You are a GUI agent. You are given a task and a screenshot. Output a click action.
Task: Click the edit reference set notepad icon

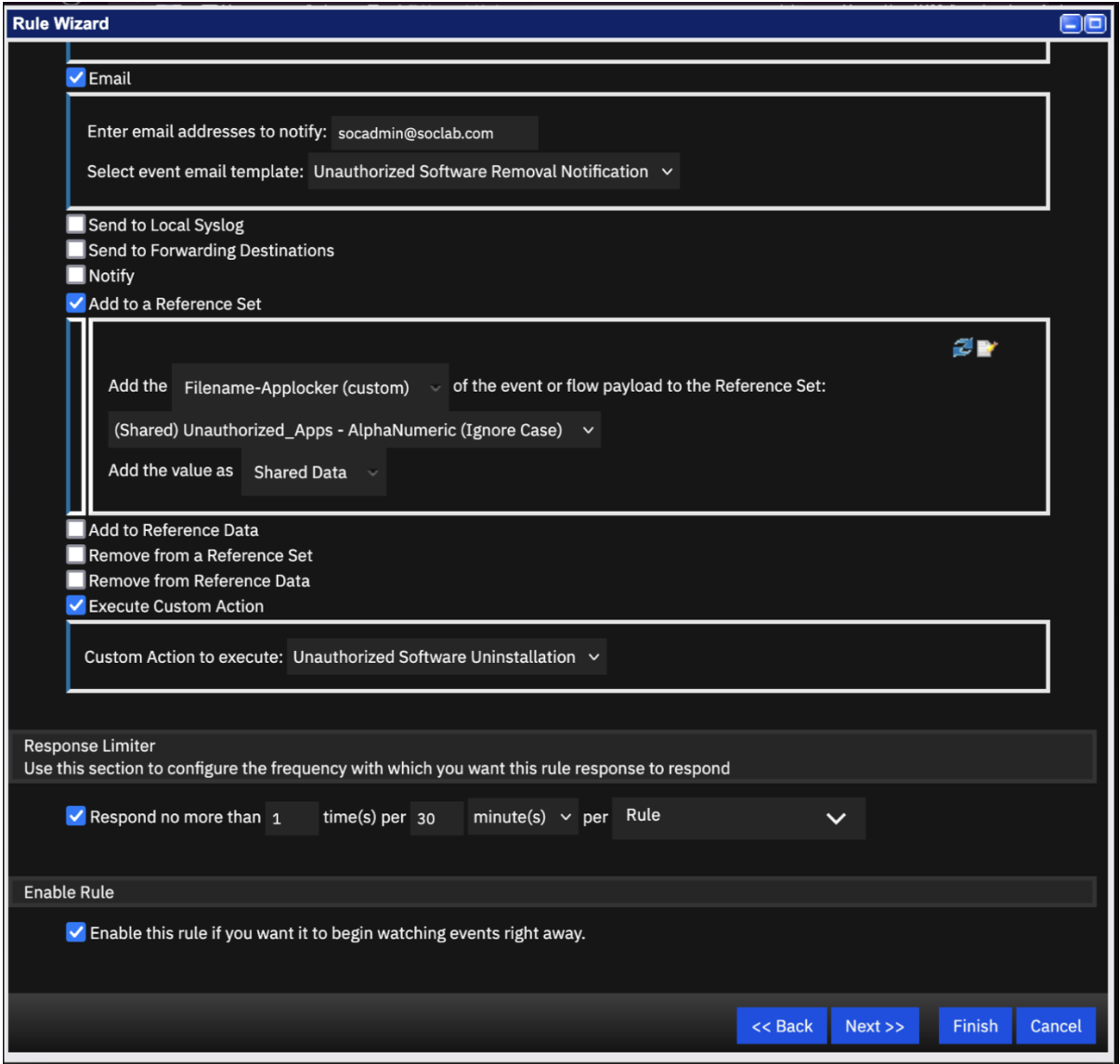986,348
